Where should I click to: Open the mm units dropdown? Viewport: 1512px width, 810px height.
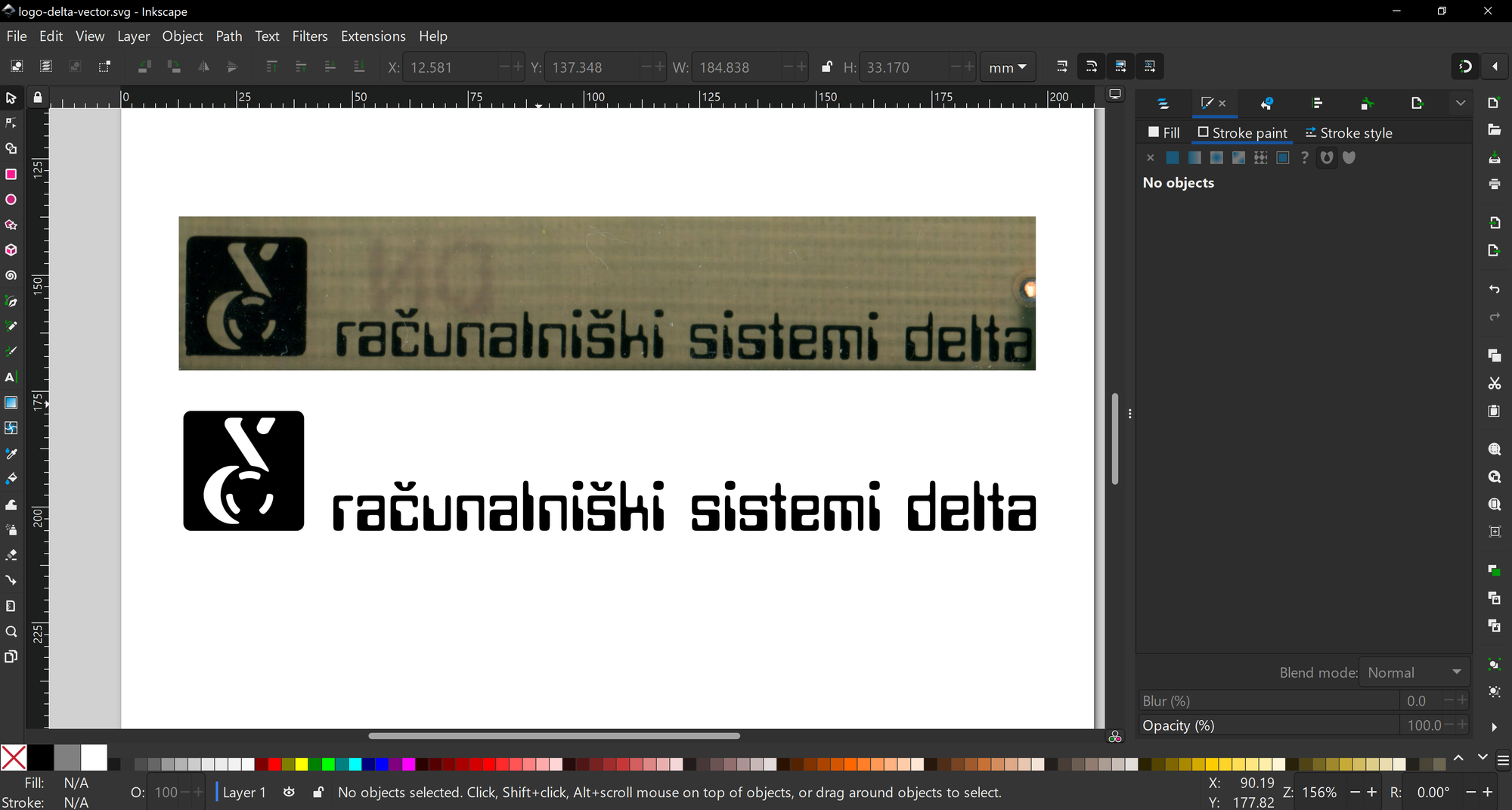coord(1008,67)
